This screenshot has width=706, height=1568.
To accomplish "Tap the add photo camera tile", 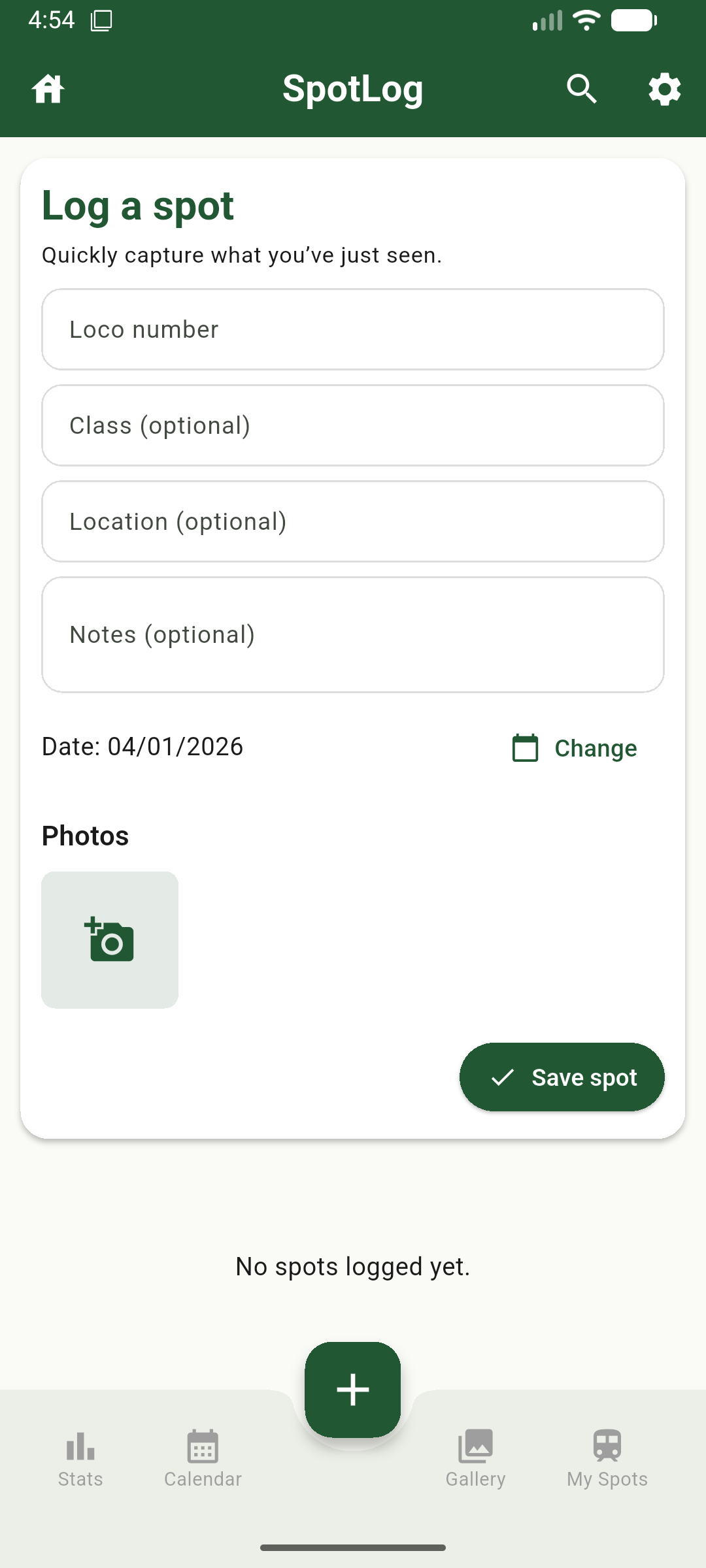I will point(110,939).
